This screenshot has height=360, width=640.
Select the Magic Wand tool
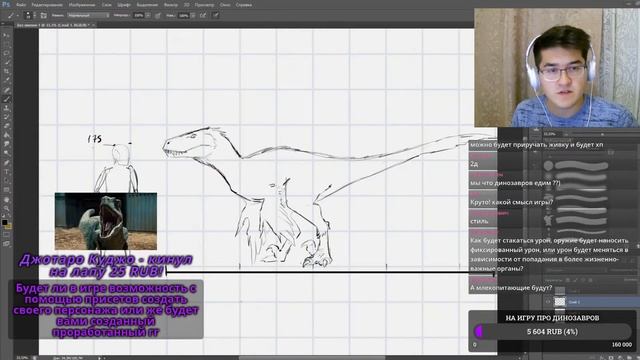click(x=6, y=62)
